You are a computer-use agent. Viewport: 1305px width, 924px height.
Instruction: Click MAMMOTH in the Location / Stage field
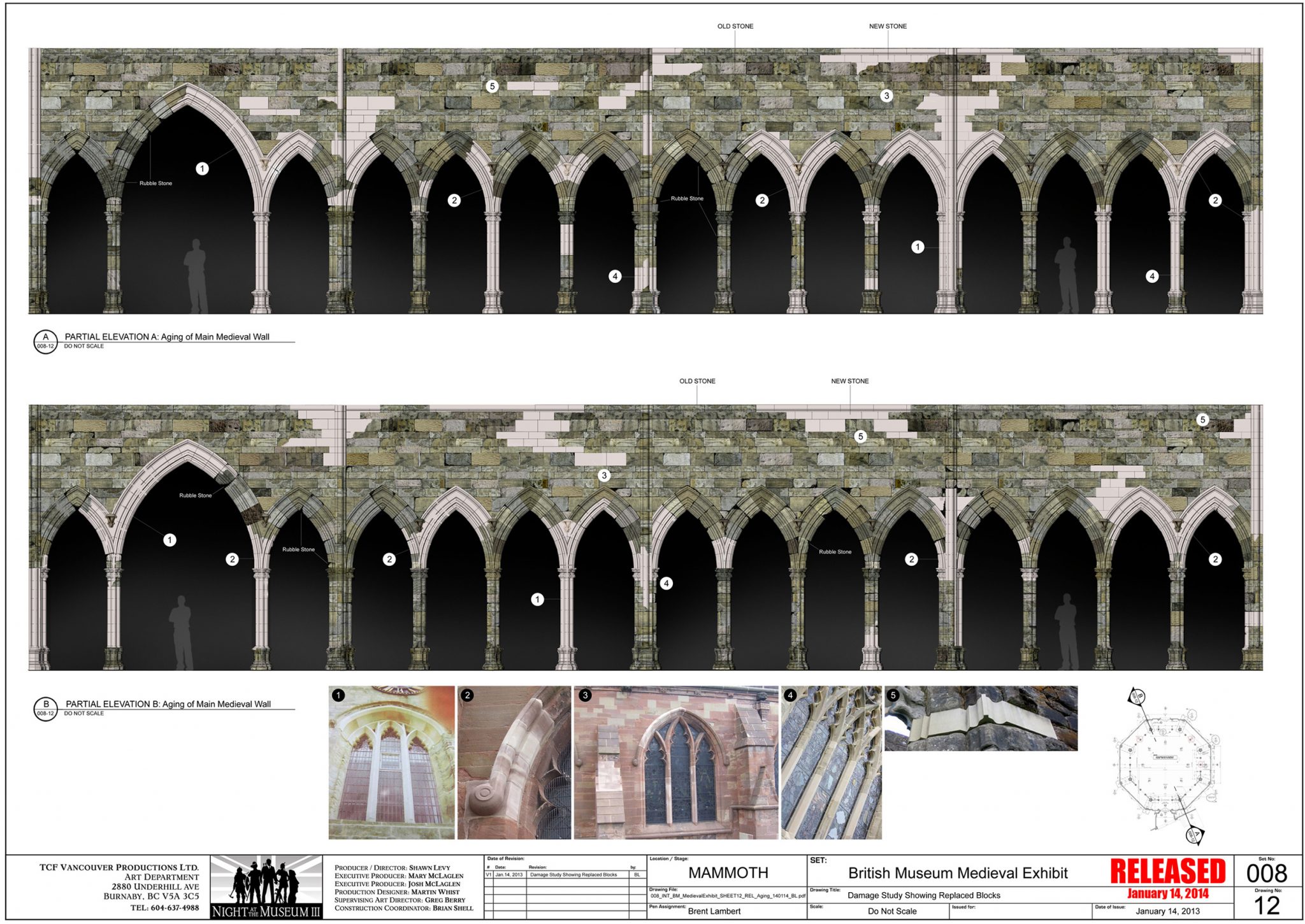728,873
